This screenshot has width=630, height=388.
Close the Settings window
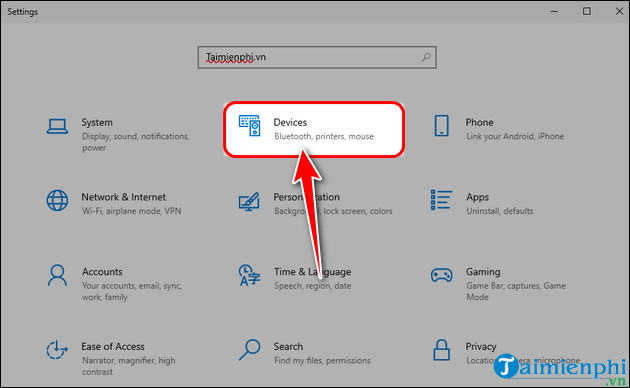click(619, 11)
